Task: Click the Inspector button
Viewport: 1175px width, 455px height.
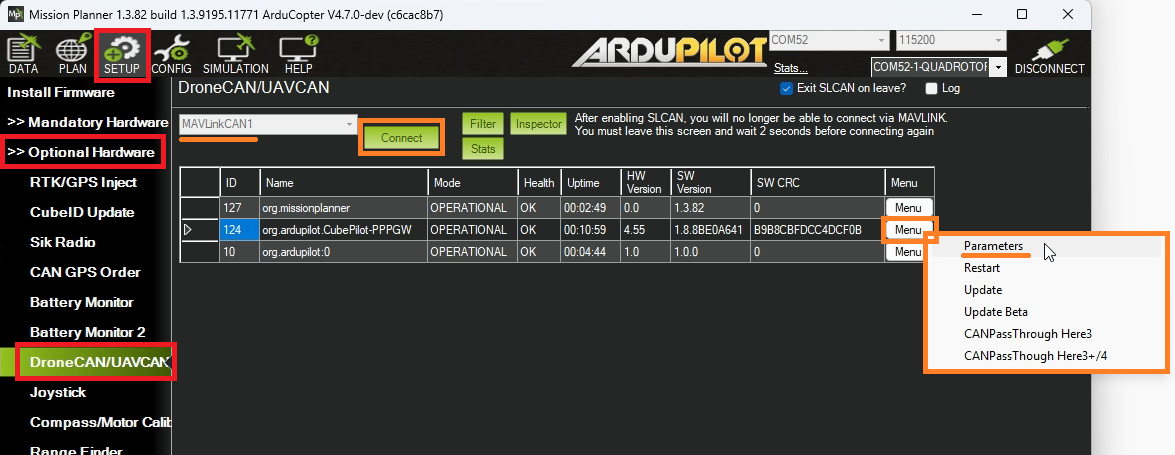Action: [538, 124]
